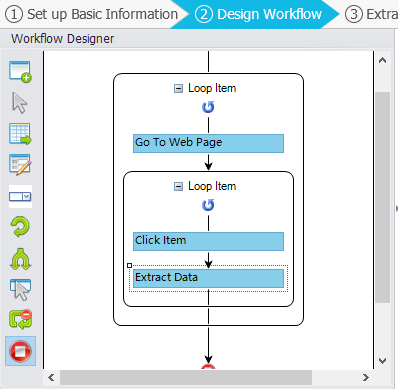Select the Extract Data table tool
The image size is (398, 389).
pos(20,134)
